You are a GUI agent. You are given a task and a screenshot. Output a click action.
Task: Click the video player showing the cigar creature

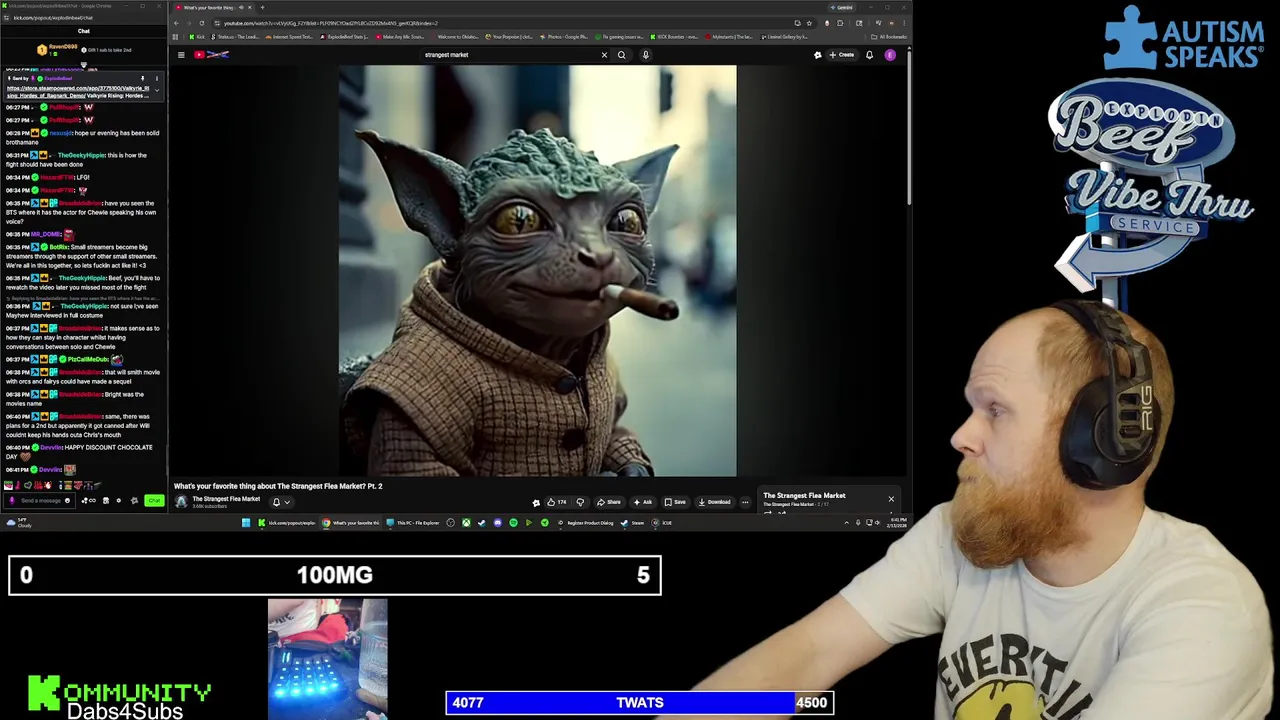537,271
